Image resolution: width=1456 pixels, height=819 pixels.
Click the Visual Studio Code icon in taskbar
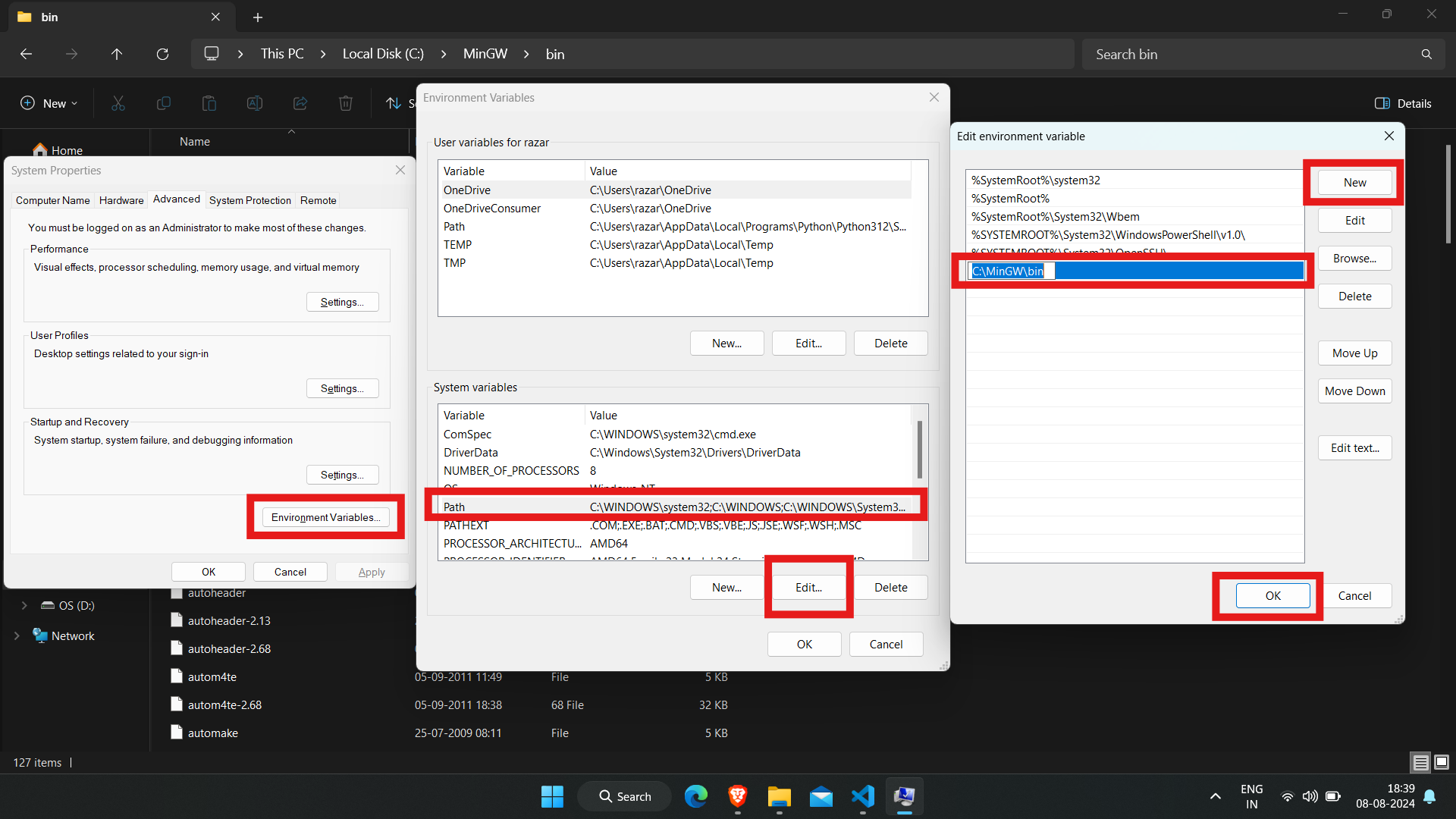862,796
